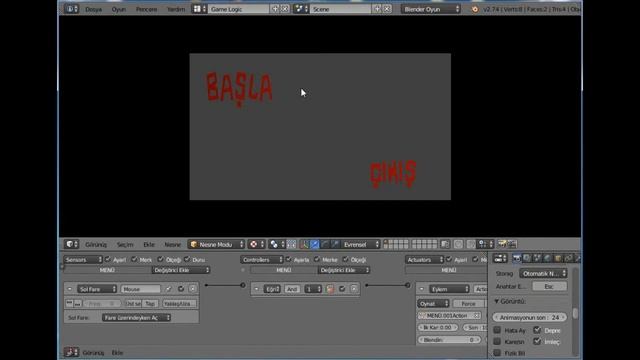Select the rotate manipulator icon
Screen dimensions: 640x360
pos(325,244)
